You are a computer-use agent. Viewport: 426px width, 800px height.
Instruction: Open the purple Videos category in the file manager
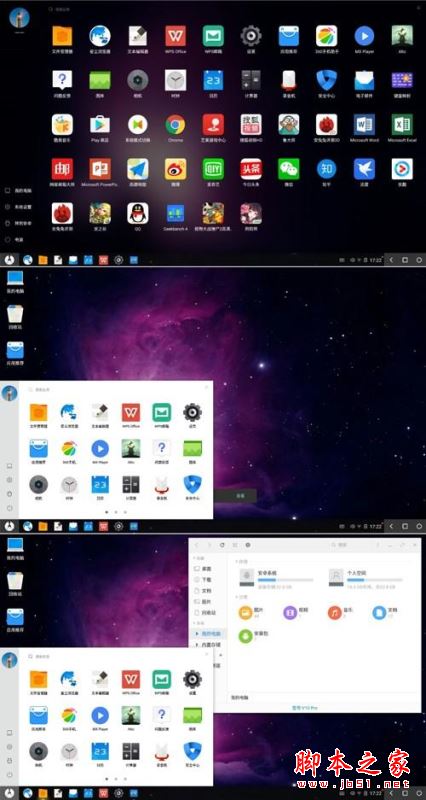click(x=290, y=612)
